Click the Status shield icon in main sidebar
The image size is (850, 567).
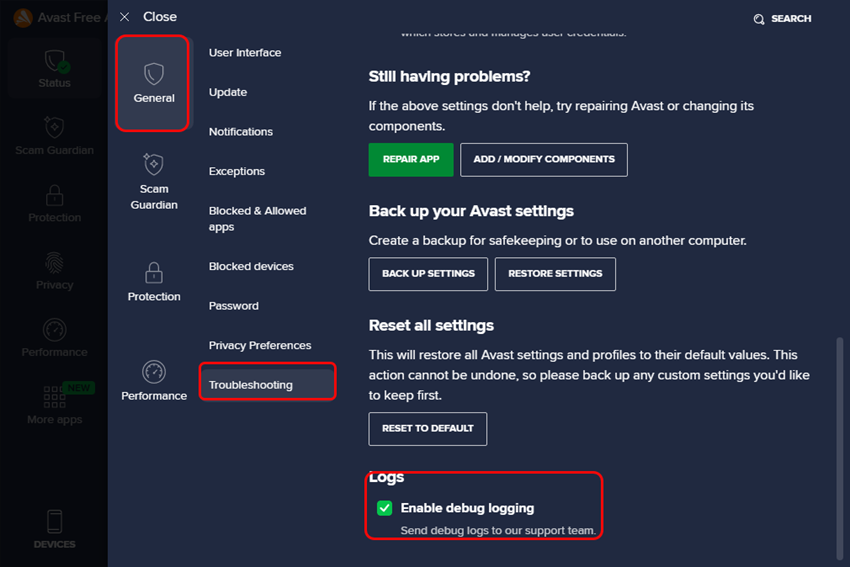coord(55,61)
